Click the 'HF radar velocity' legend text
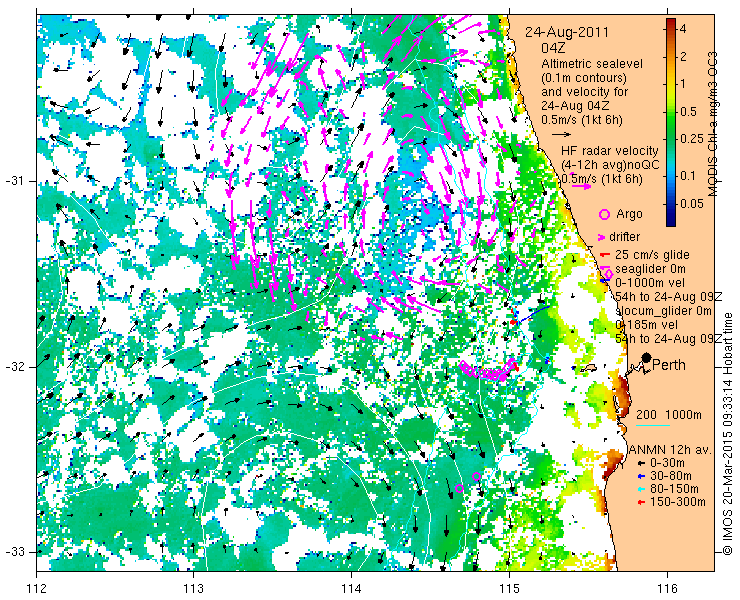Screen dimensions: 740x600 (x=610, y=151)
